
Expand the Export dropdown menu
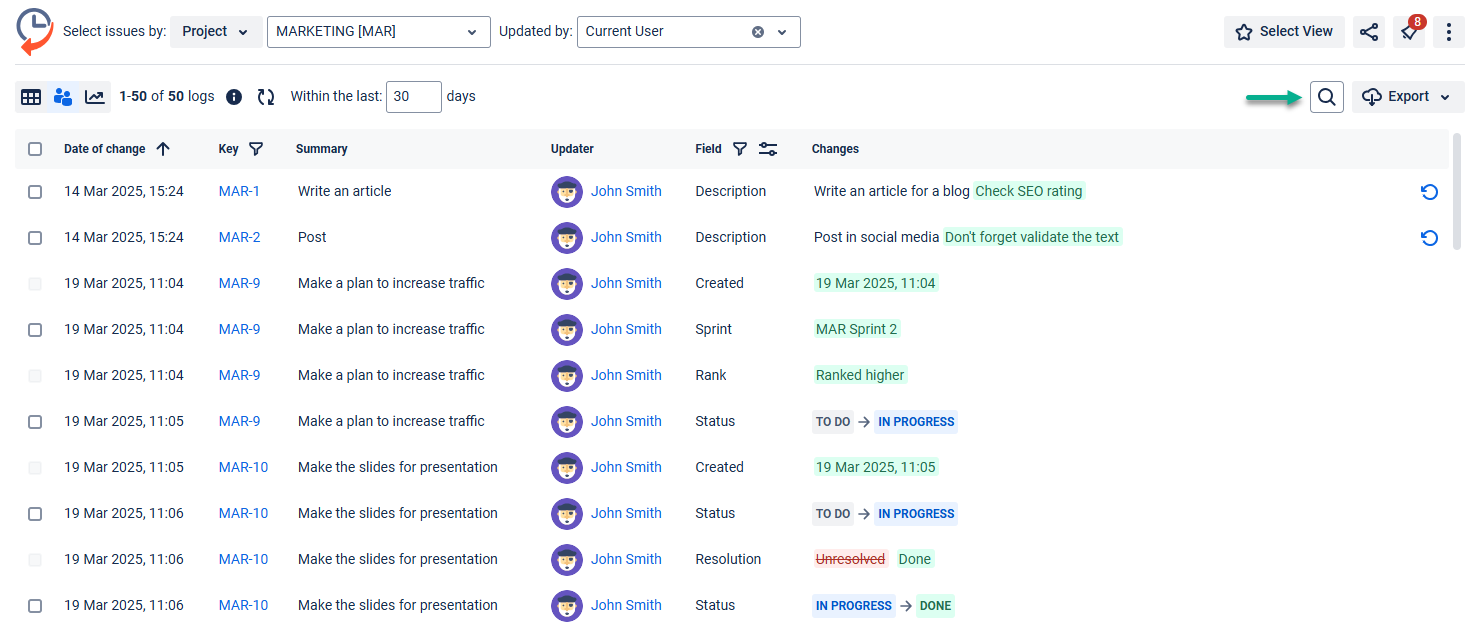point(1408,97)
